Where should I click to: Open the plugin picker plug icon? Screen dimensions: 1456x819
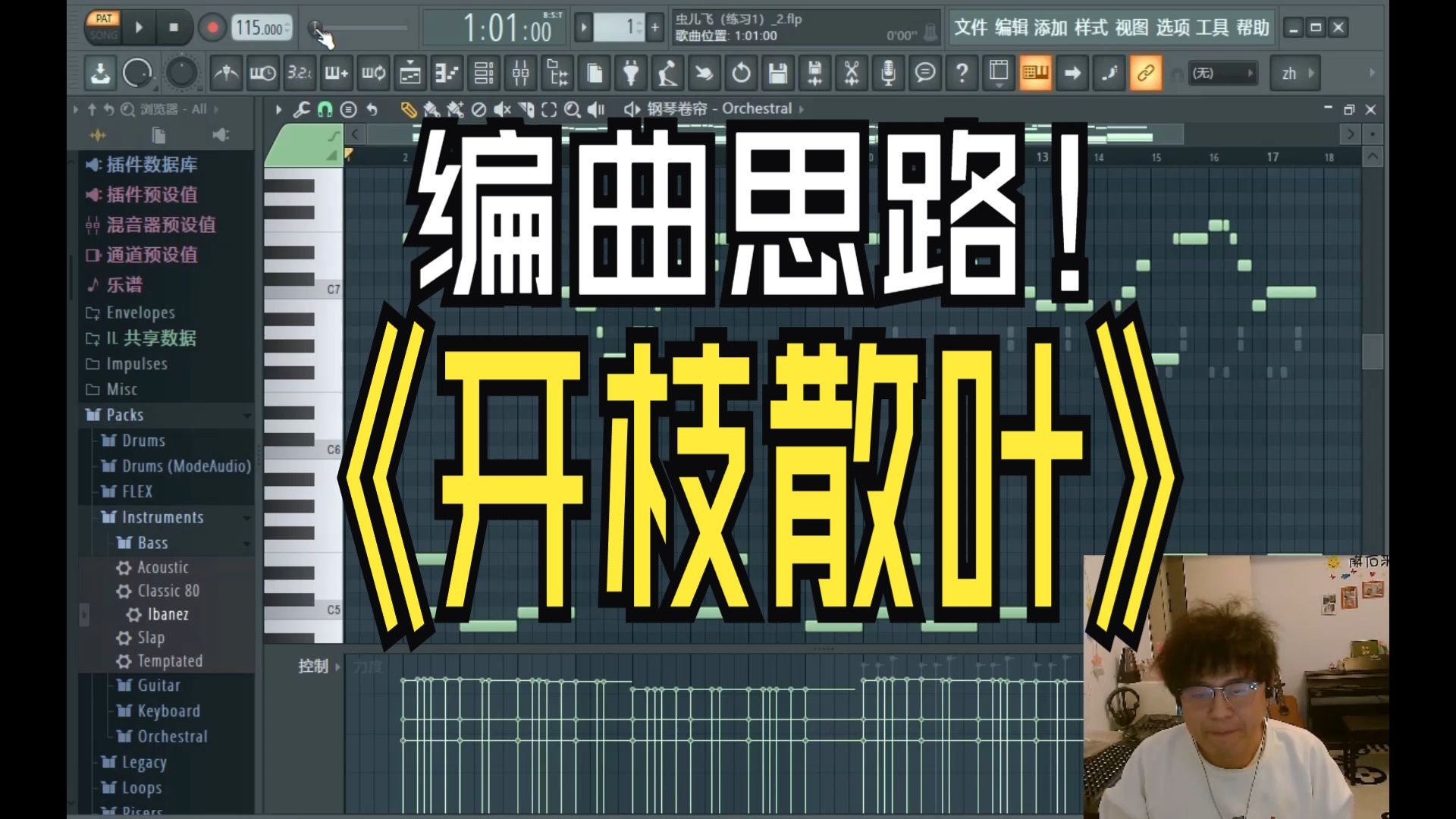click(x=631, y=74)
